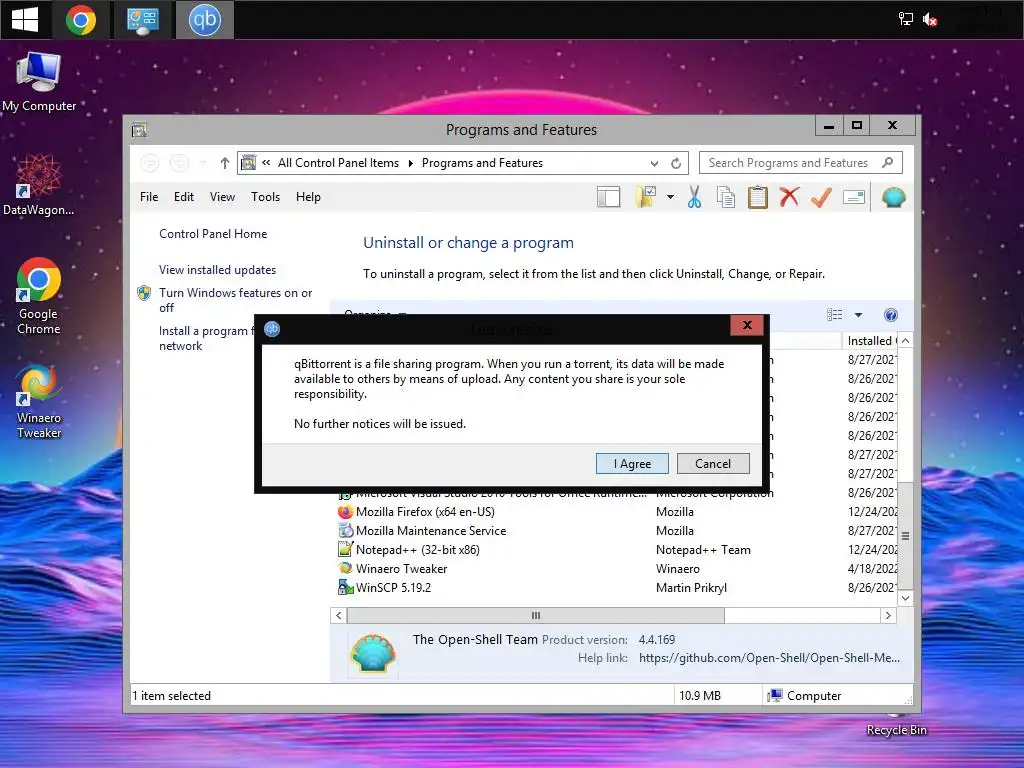The width and height of the screenshot is (1024, 768).
Task: Open the Tools menu
Action: pyautogui.click(x=265, y=197)
